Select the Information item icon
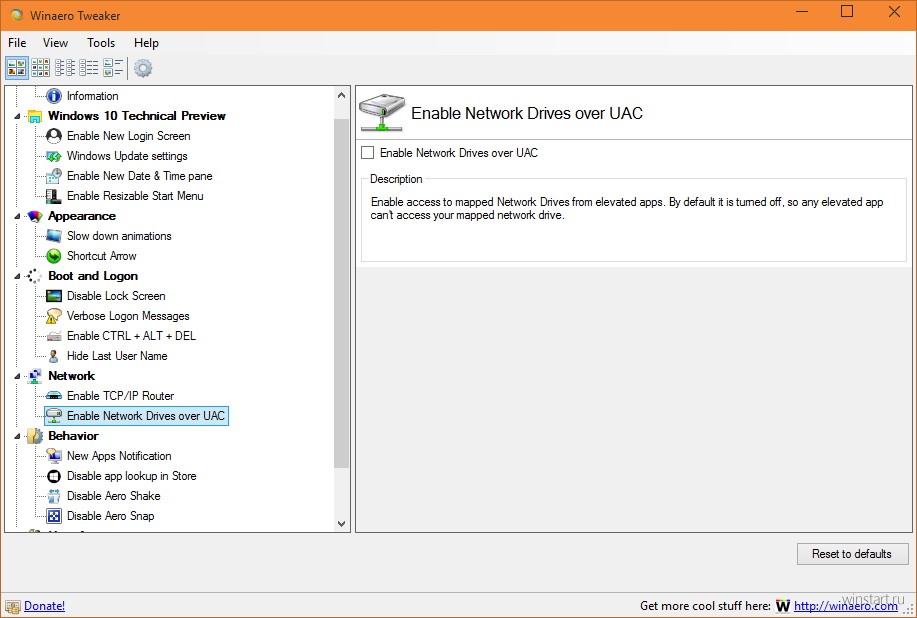This screenshot has height=618, width=917. tap(54, 96)
